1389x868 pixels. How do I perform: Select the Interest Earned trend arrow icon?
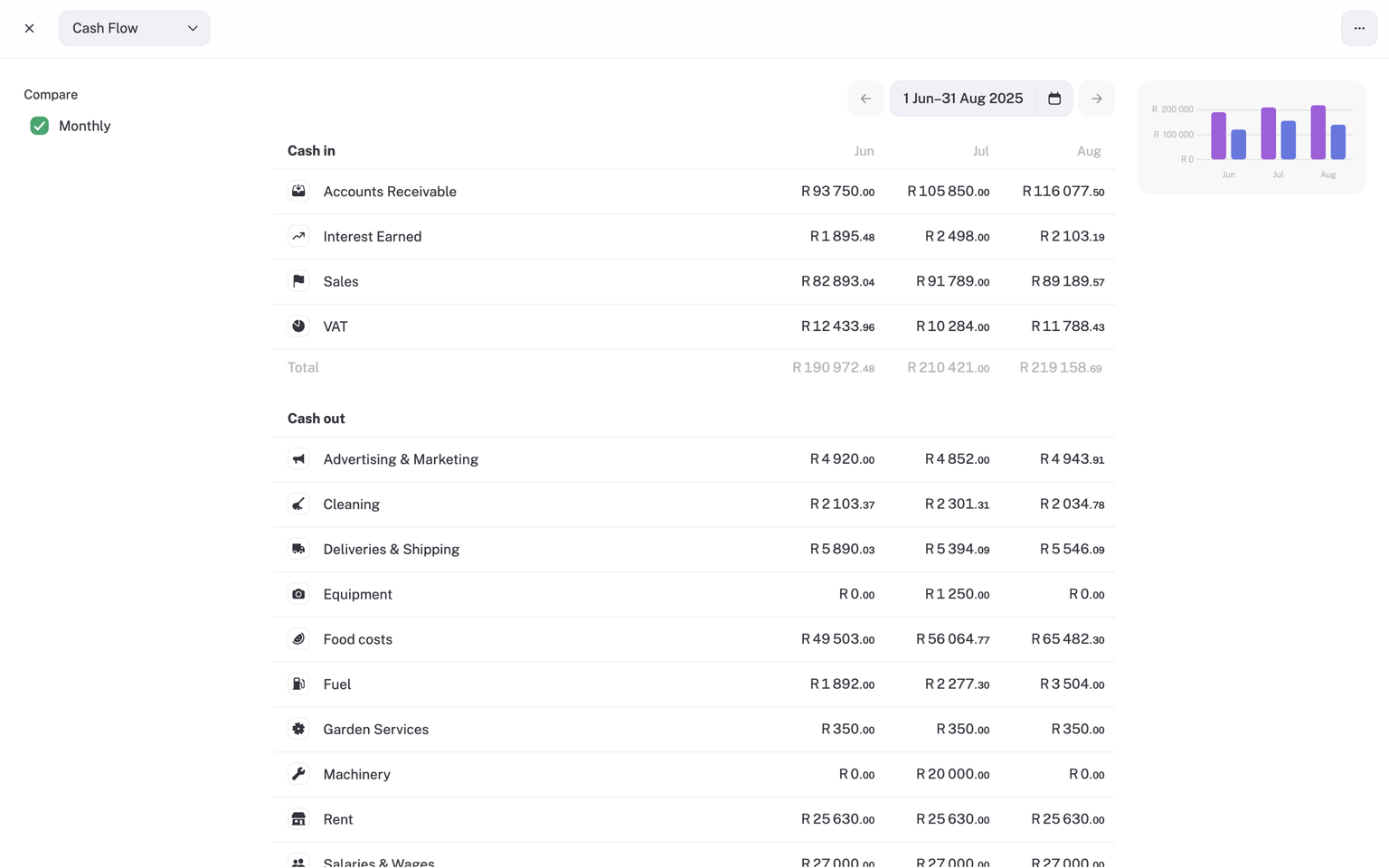[298, 236]
